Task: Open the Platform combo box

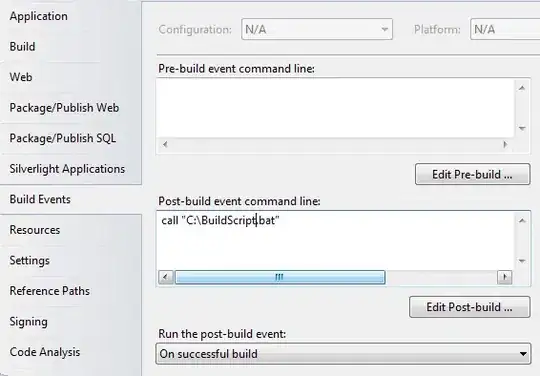Action: [x=505, y=29]
